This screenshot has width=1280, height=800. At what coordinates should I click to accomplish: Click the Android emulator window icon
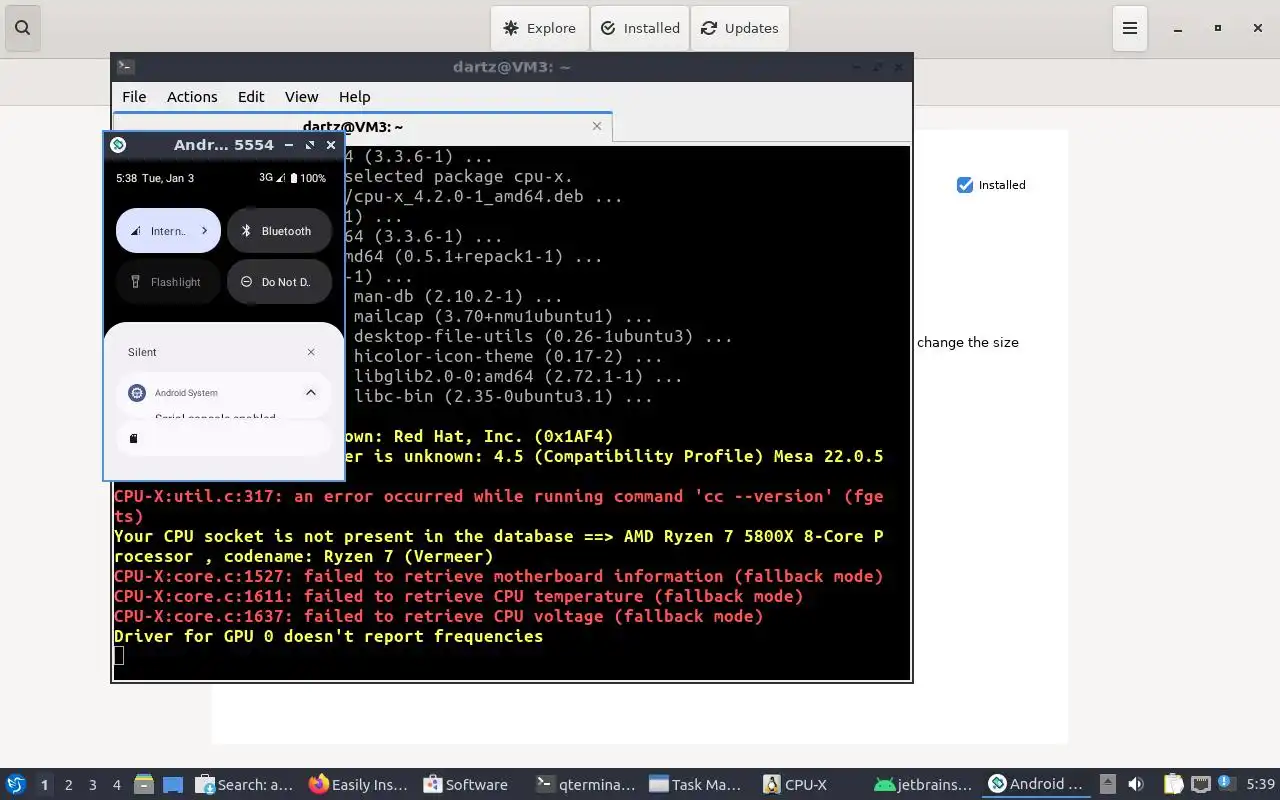[x=118, y=145]
